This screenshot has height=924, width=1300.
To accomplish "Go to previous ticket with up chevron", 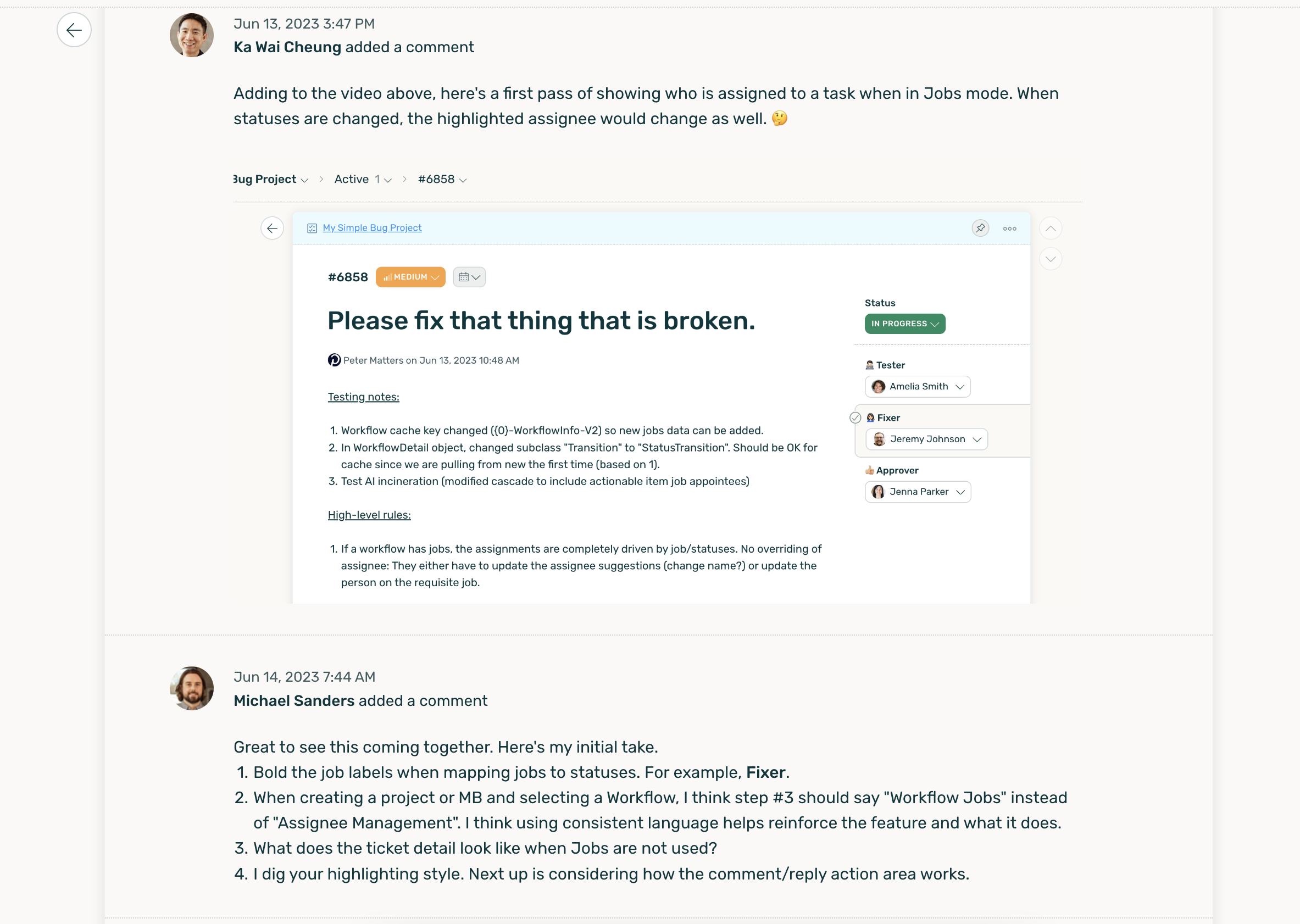I will point(1050,228).
